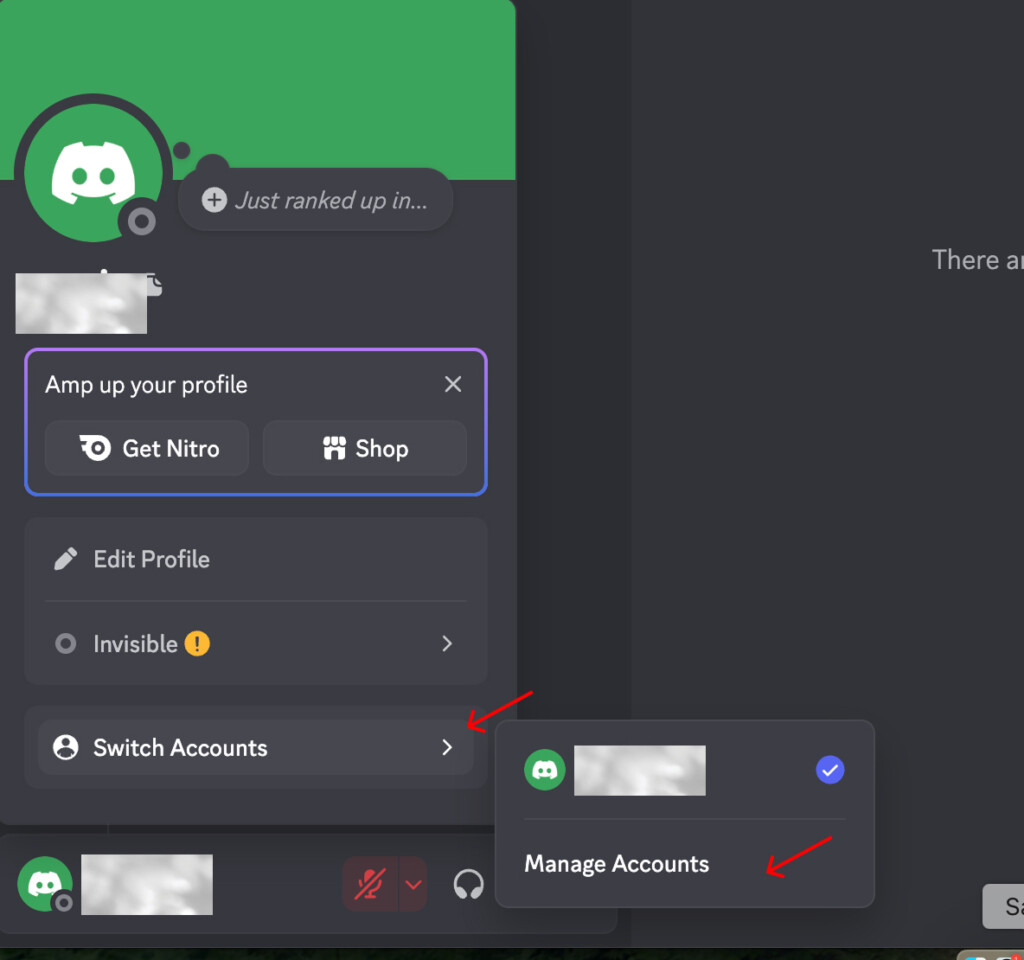Click the Get Nitro button
This screenshot has width=1024, height=960.
pyautogui.click(x=147, y=448)
